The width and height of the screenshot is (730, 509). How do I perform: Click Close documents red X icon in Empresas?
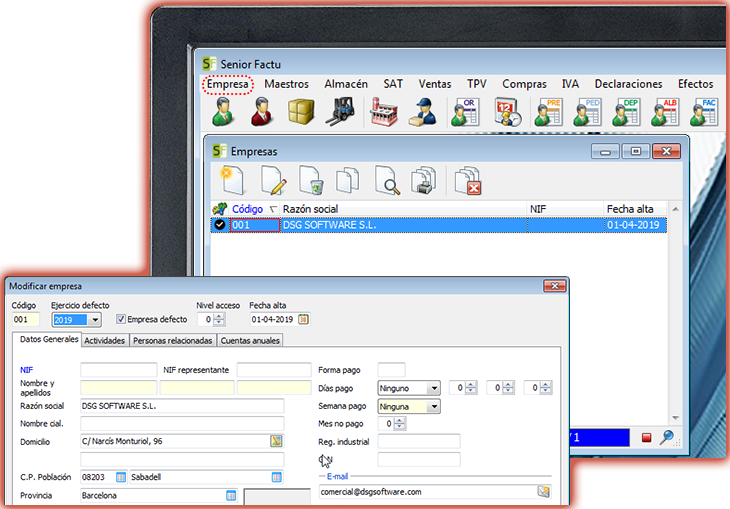(x=468, y=181)
